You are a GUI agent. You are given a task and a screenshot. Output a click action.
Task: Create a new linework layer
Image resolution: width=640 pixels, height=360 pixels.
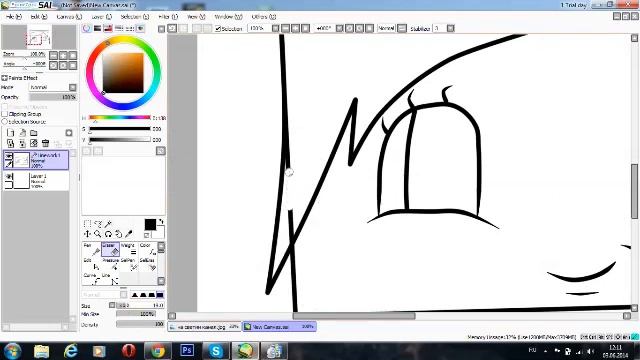pos(22,133)
